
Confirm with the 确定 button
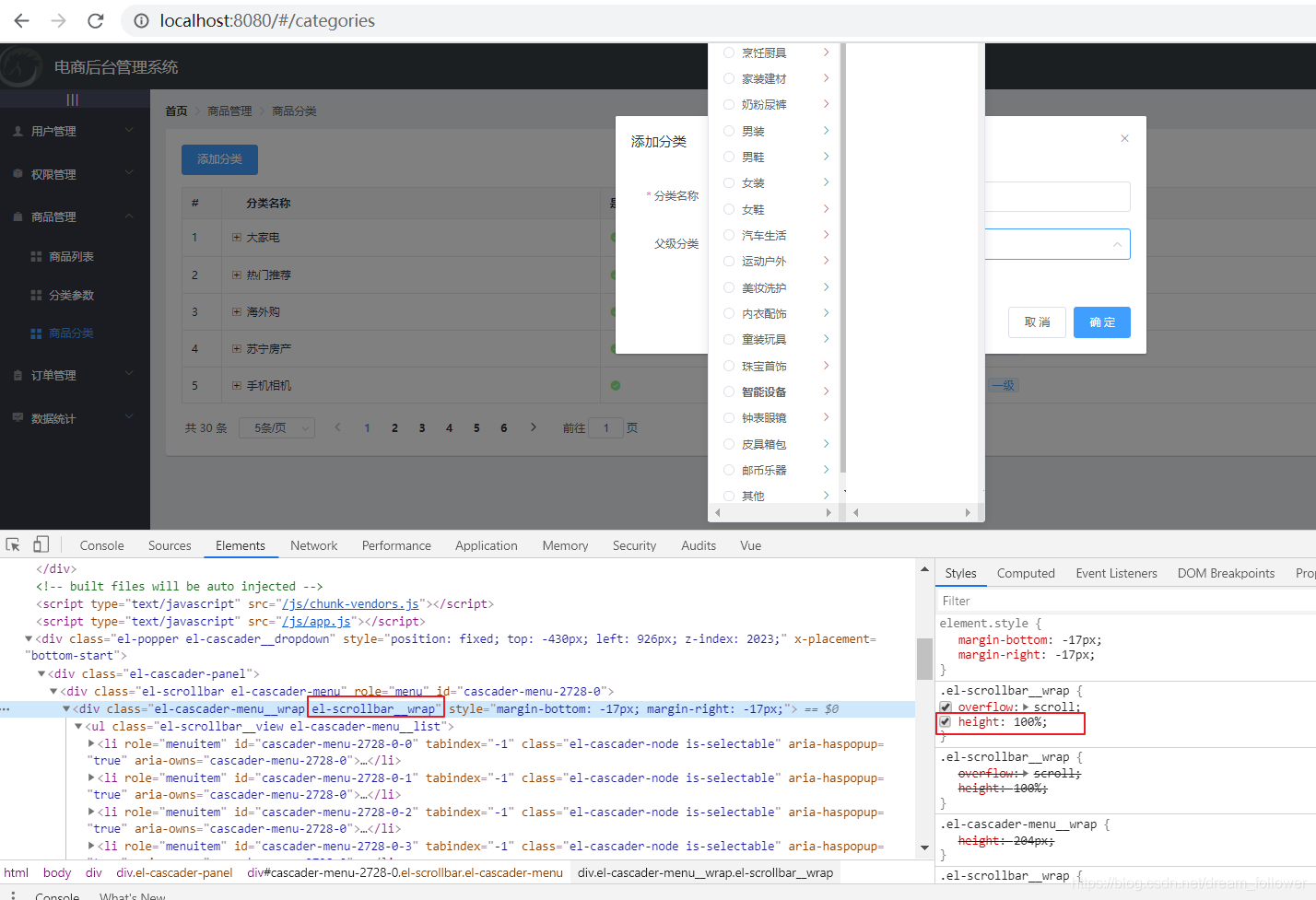1102,322
